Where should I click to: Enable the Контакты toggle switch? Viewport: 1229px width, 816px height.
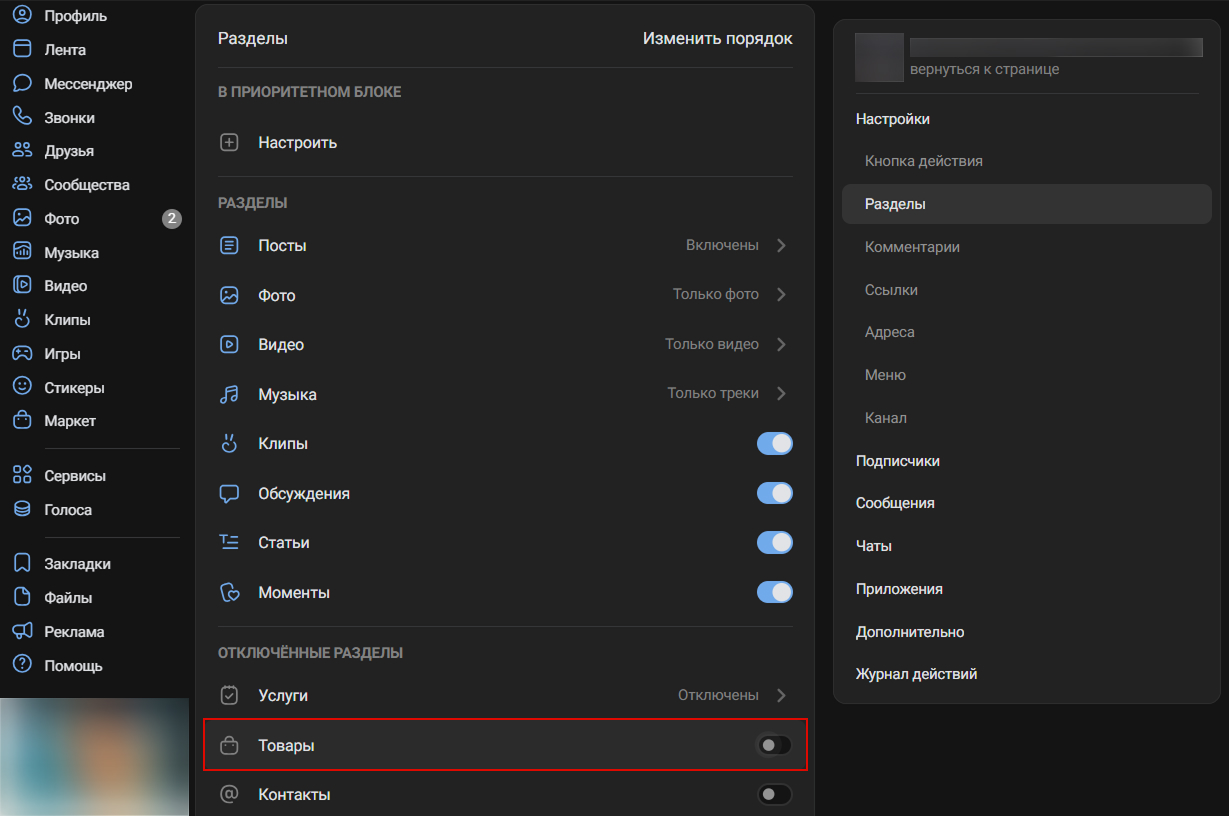click(774, 795)
